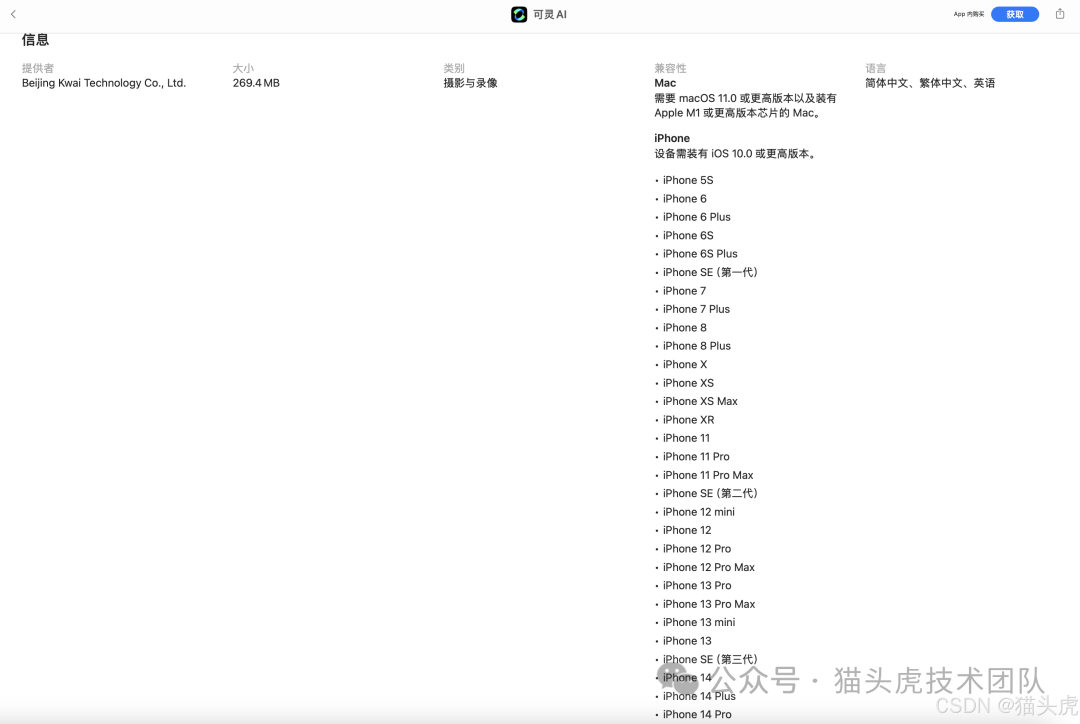This screenshot has height=724, width=1080.
Task: Click the iPhone SE (第二代) entry
Action: coord(710,494)
